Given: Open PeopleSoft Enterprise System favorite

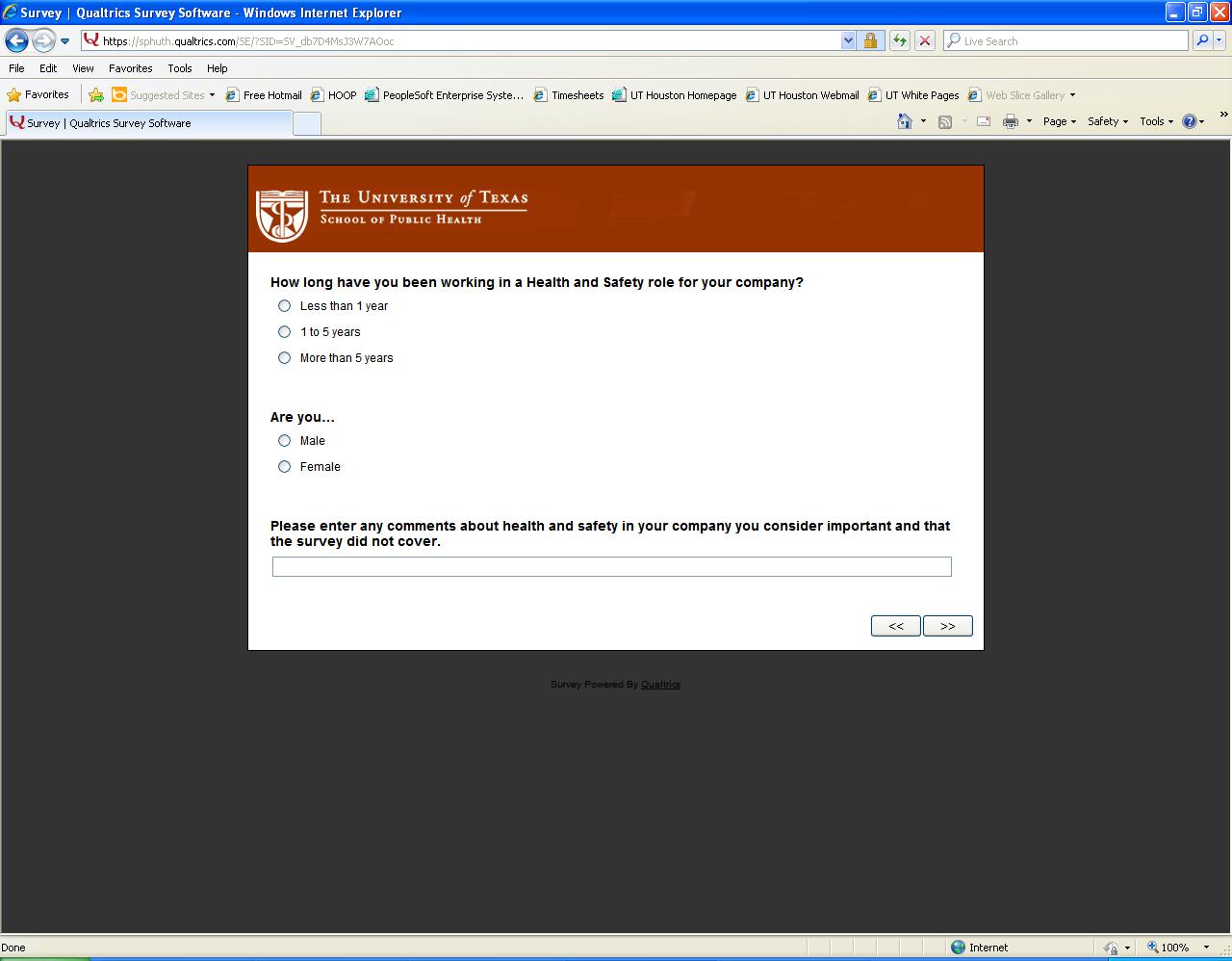Looking at the screenshot, I should (x=445, y=94).
